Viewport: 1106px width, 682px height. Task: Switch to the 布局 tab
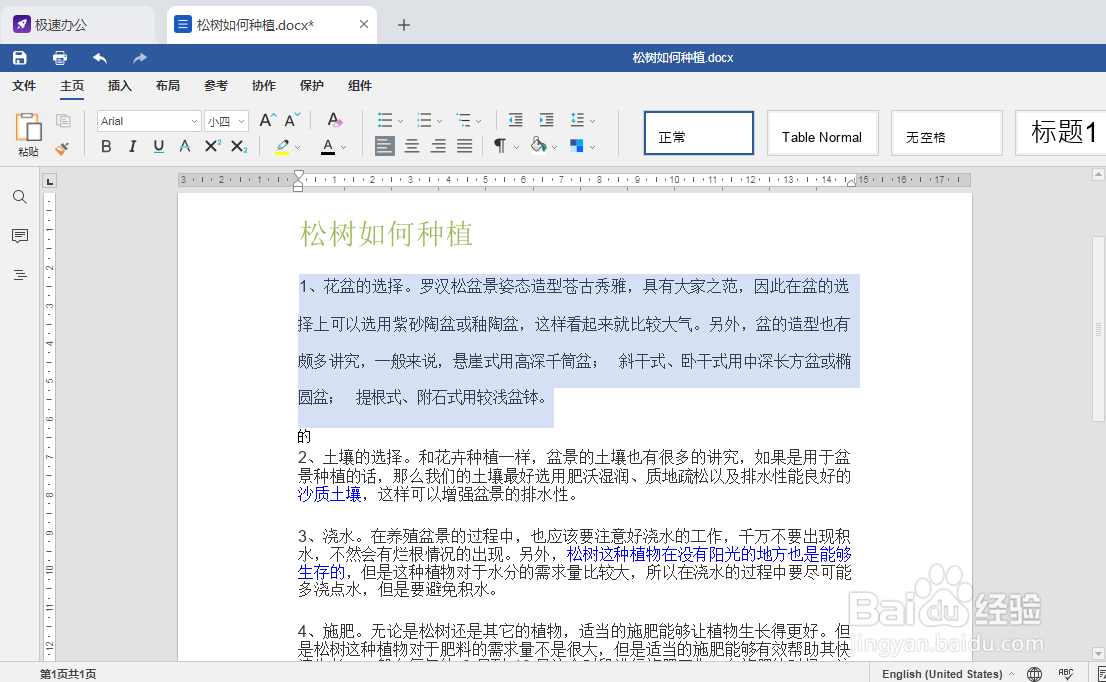167,85
